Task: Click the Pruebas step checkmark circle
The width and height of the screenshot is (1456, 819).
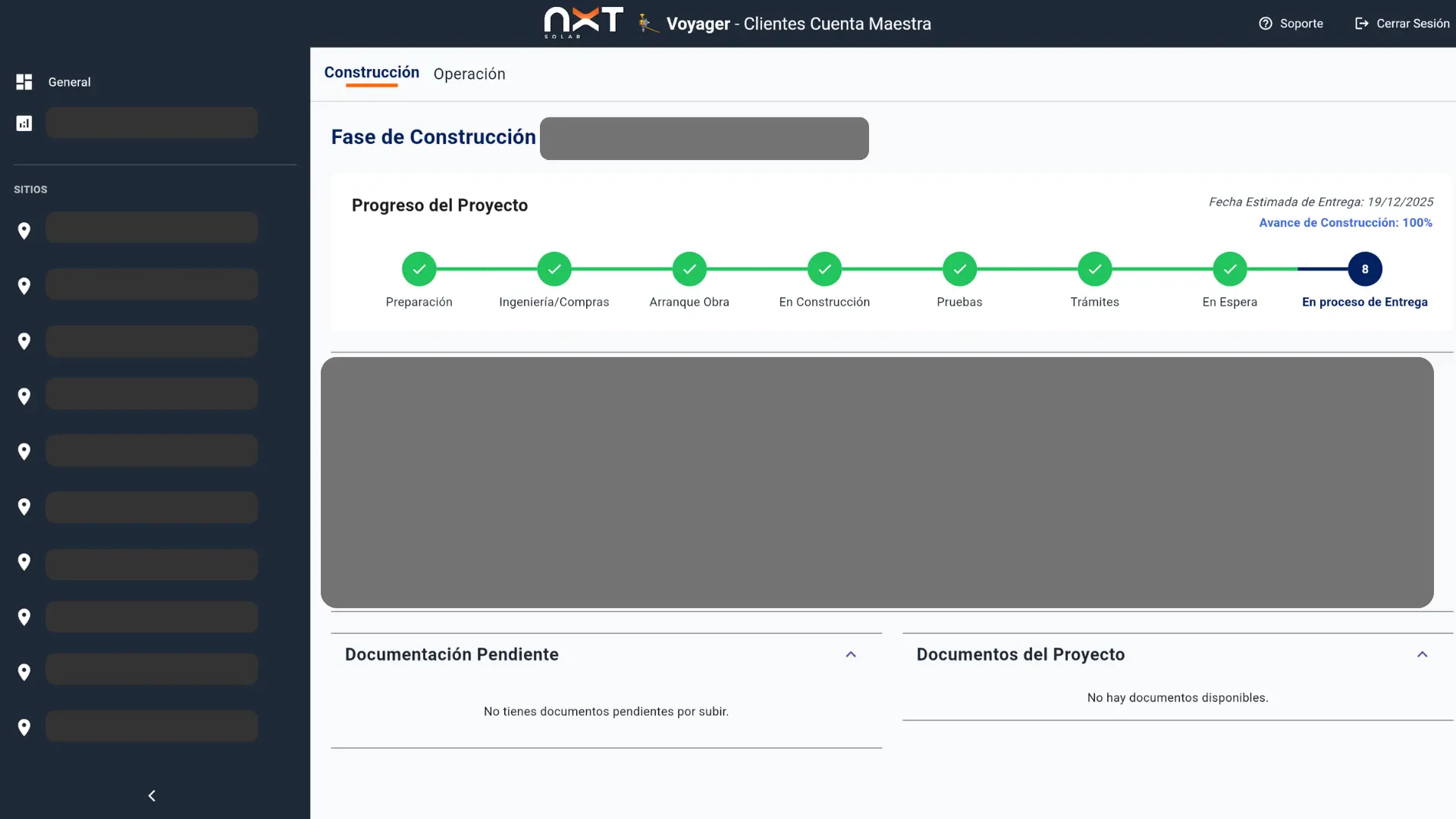Action: tap(960, 269)
